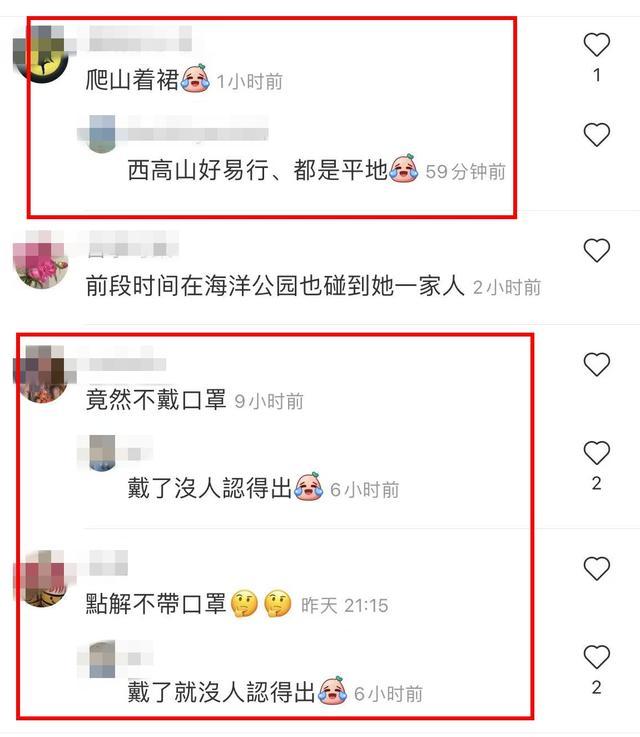The image size is (640, 737).
Task: Like the 爬山着裙 comment
Action: (x=596, y=45)
